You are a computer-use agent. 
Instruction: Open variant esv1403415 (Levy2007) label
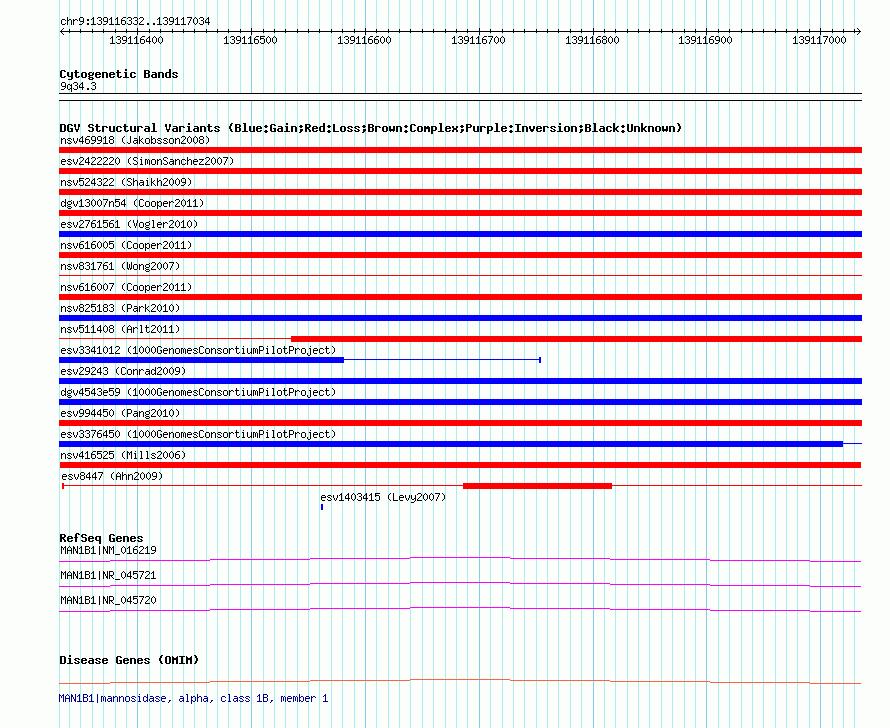(383, 497)
